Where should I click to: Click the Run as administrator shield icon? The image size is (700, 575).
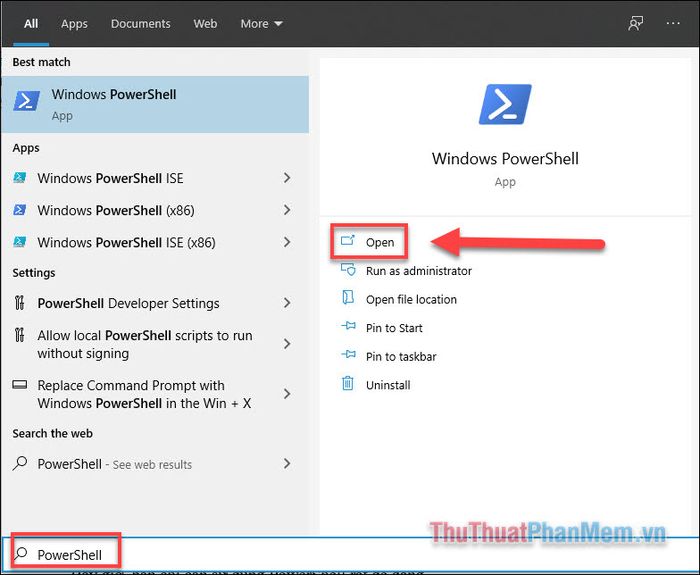point(348,269)
